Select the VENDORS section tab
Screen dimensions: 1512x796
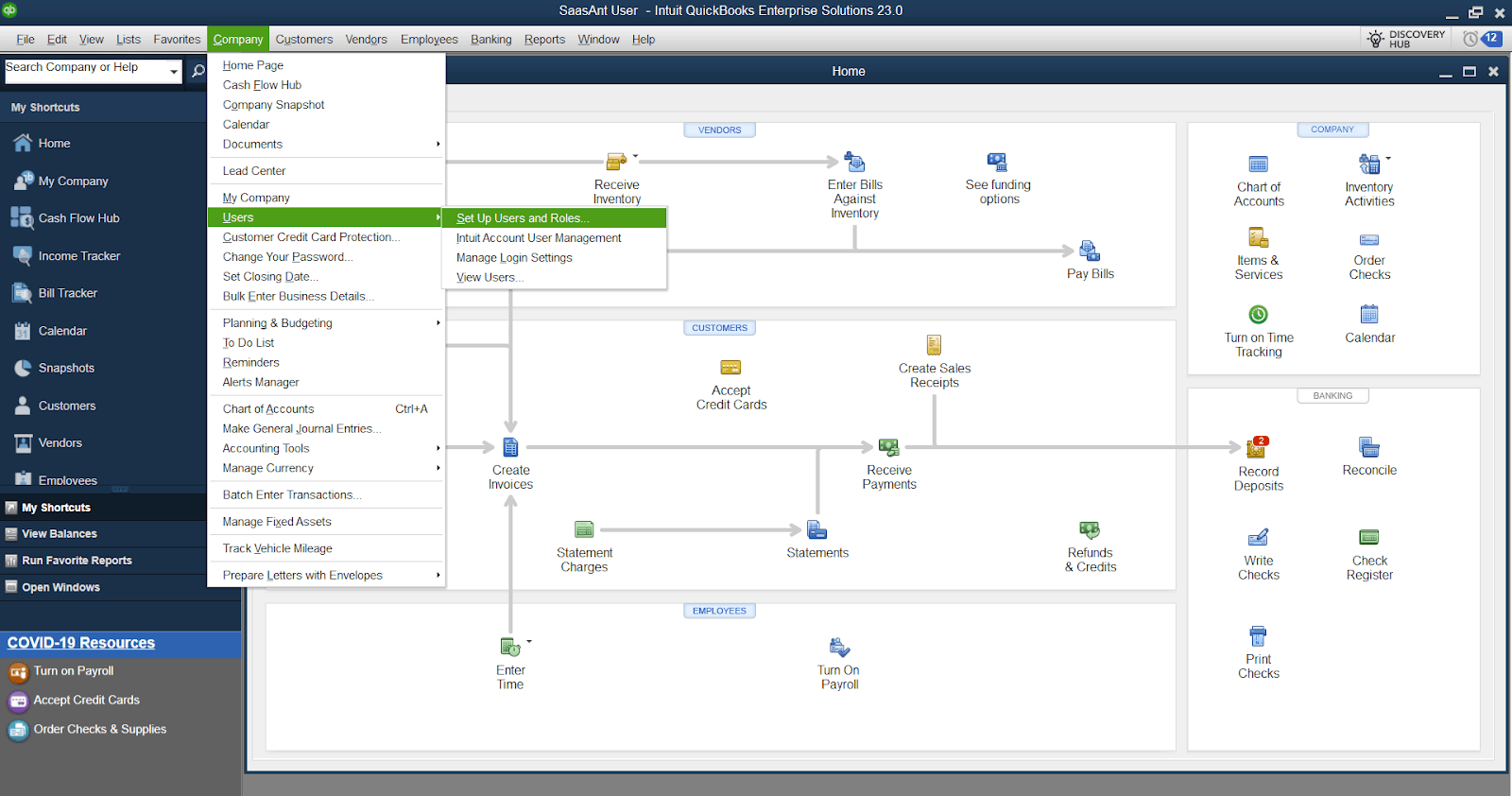(x=719, y=130)
